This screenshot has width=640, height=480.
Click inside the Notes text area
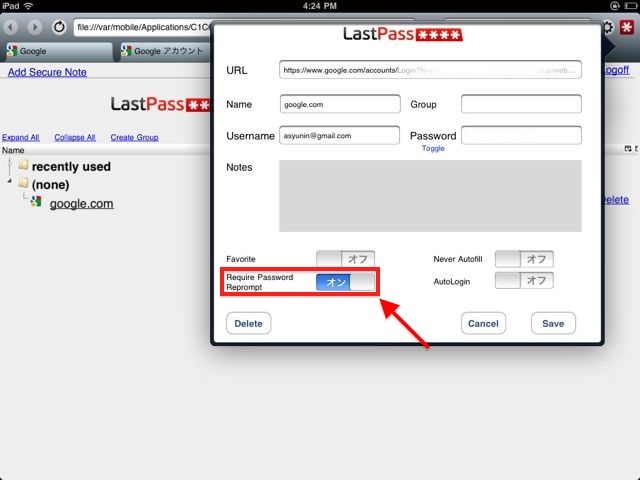coord(430,196)
